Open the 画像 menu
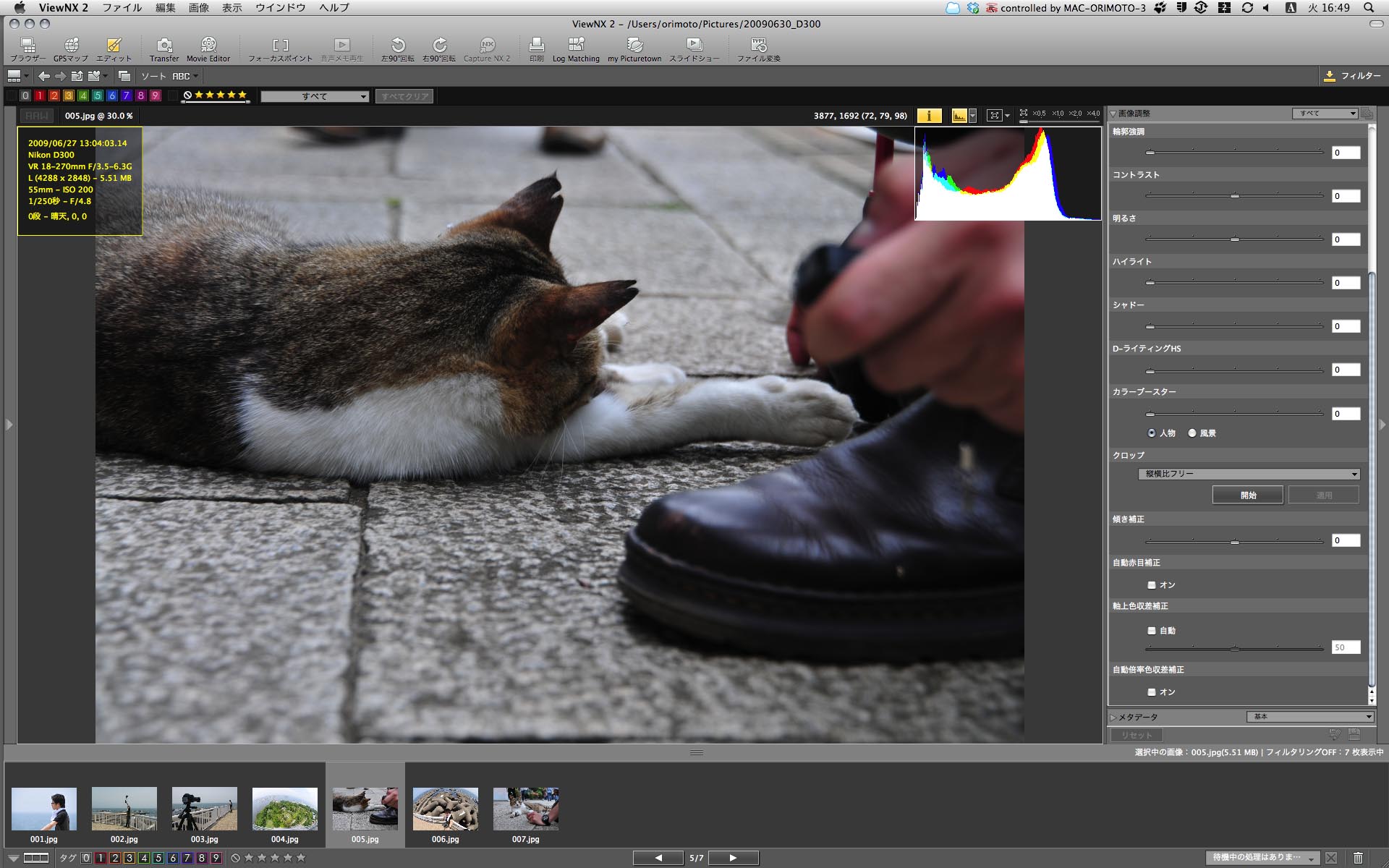The height and width of the screenshot is (868, 1389). (x=198, y=7)
